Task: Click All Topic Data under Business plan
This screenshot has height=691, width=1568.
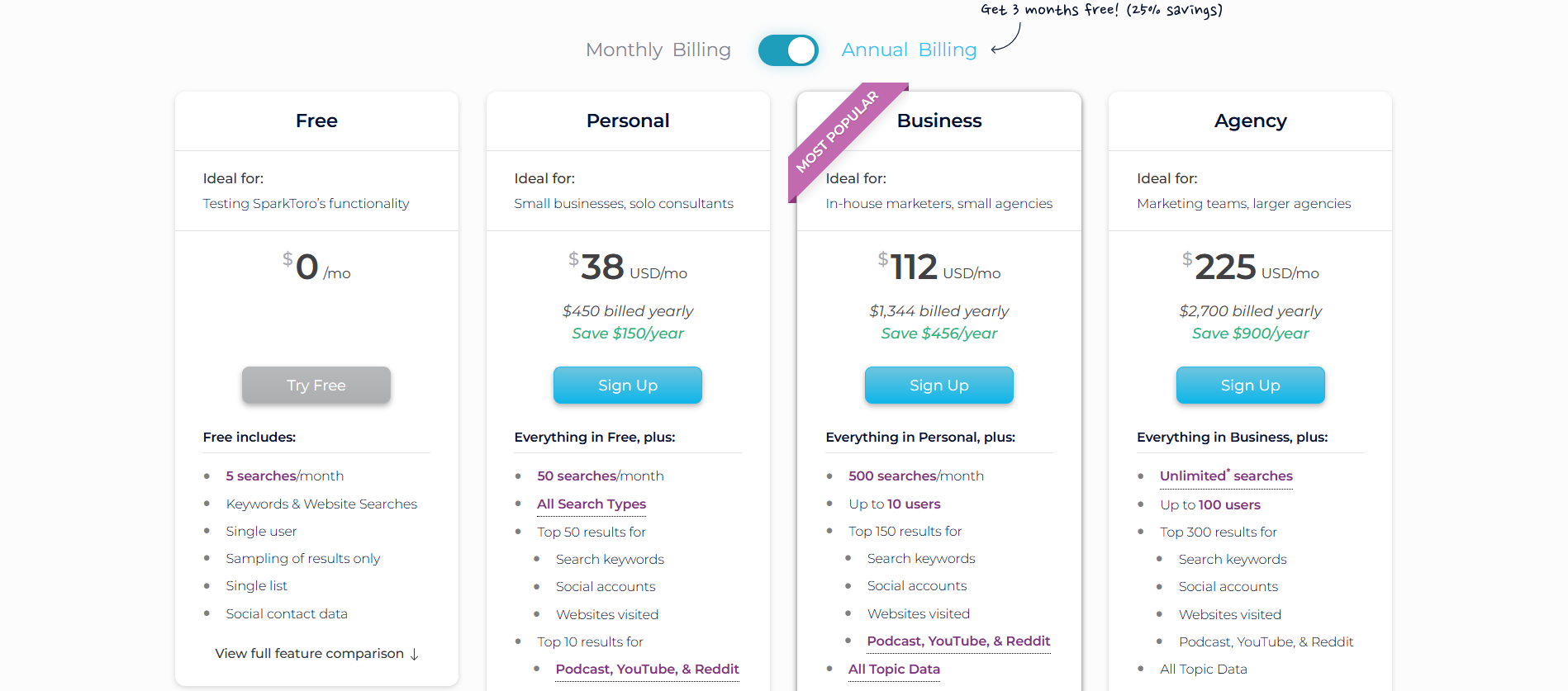Action: 894,669
